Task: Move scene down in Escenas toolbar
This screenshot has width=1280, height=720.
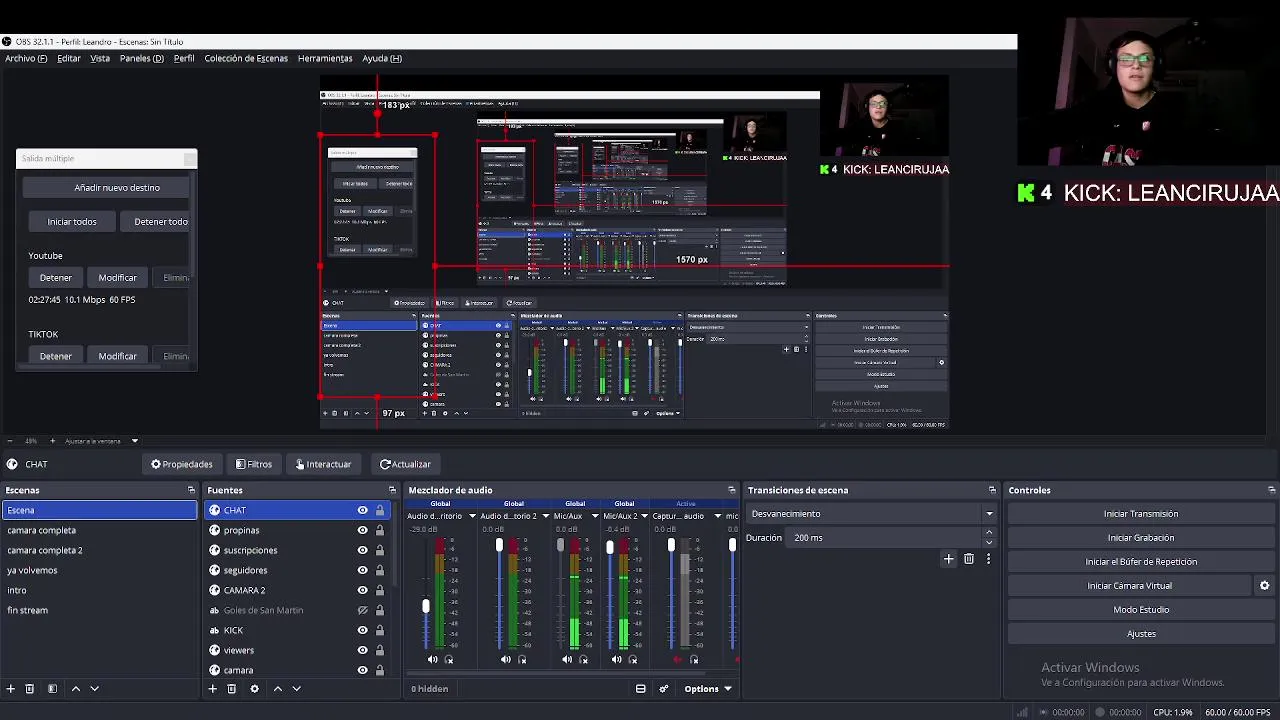Action: (95, 688)
